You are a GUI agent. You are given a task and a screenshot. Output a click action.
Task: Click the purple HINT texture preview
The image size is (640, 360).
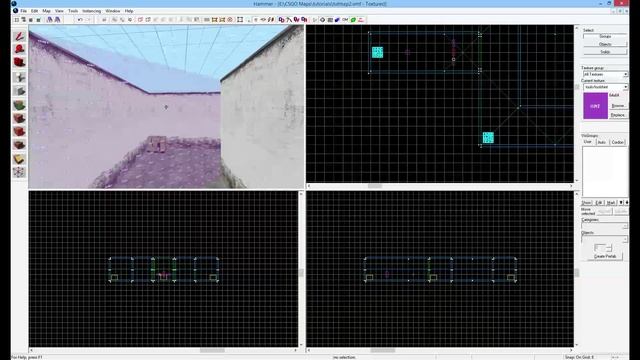(x=595, y=106)
